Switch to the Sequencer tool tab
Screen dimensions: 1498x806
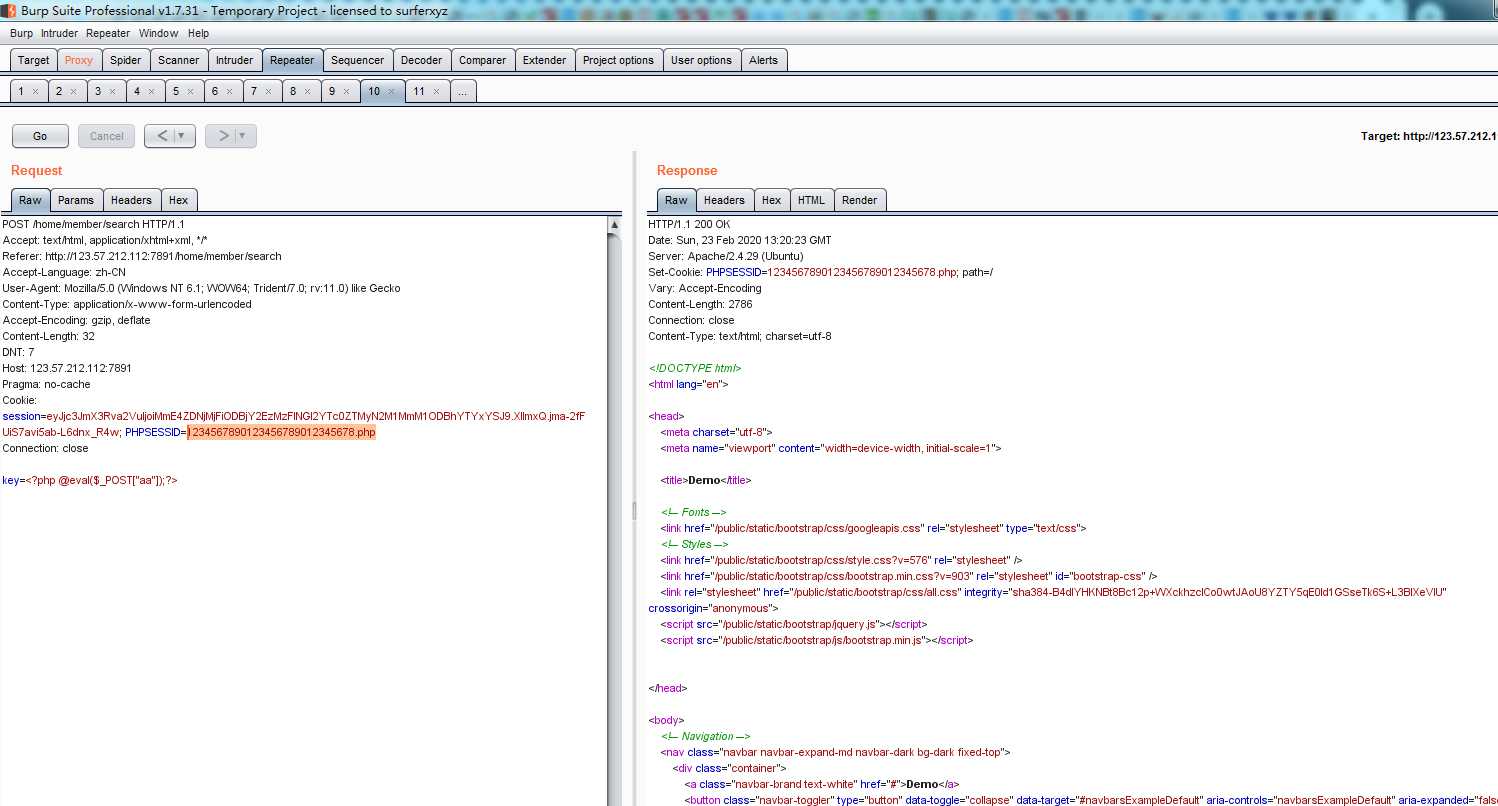pos(357,60)
